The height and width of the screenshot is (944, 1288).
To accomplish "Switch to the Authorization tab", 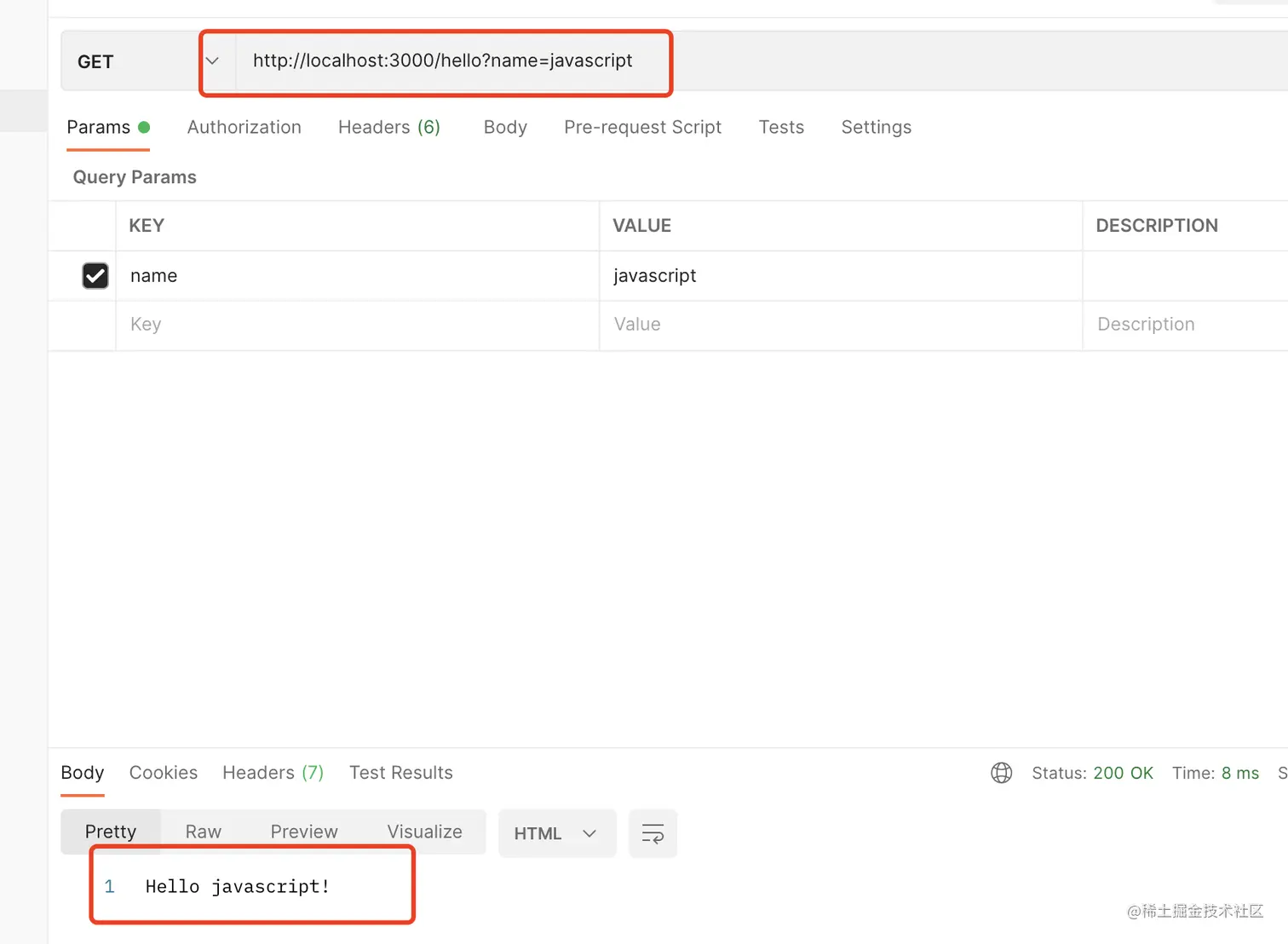I will click(244, 127).
